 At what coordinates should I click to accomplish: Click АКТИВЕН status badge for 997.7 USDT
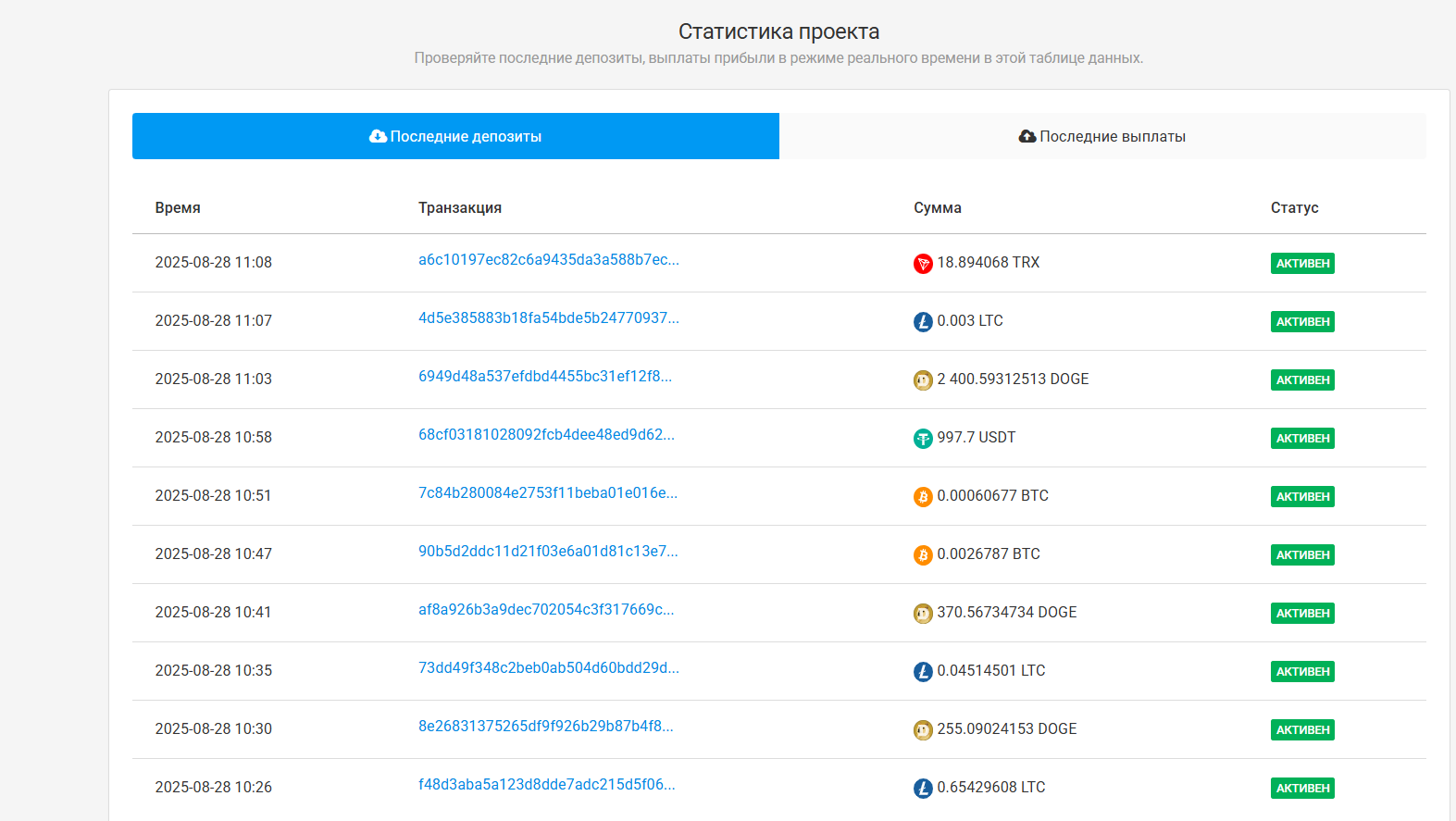pyautogui.click(x=1302, y=439)
